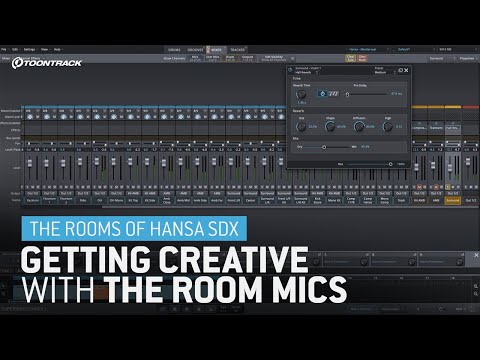Open the File menu
This screenshot has height=360, width=480.
point(4,49)
